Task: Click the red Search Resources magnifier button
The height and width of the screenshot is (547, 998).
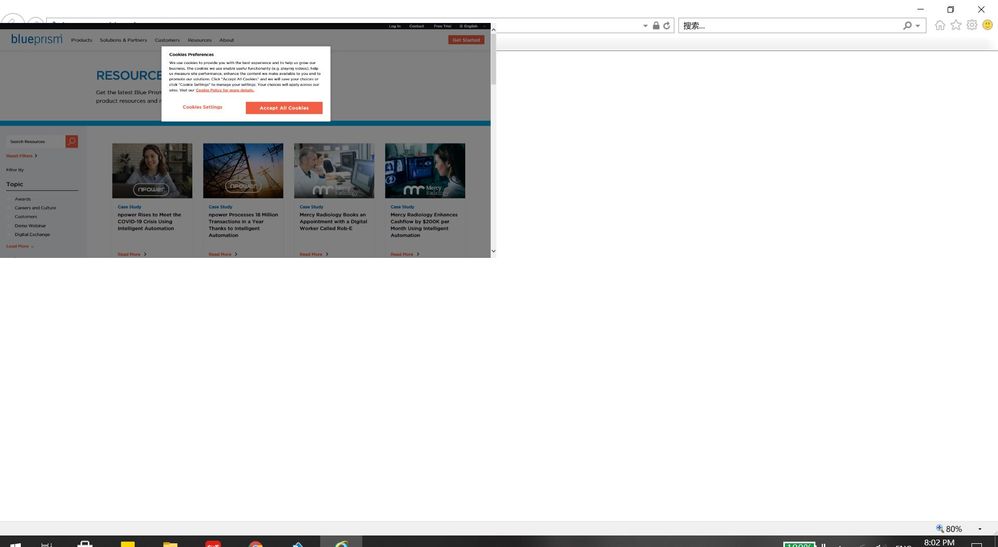Action: (72, 141)
